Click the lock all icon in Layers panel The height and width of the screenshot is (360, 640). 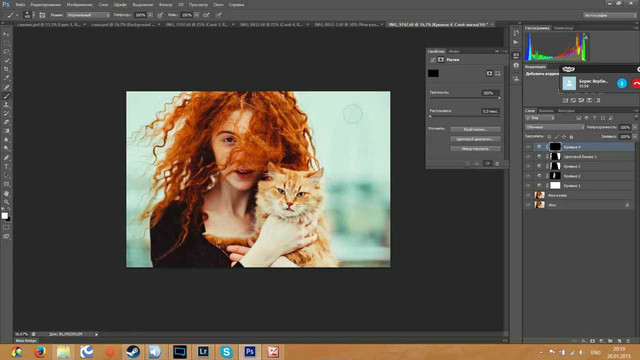(x=571, y=137)
